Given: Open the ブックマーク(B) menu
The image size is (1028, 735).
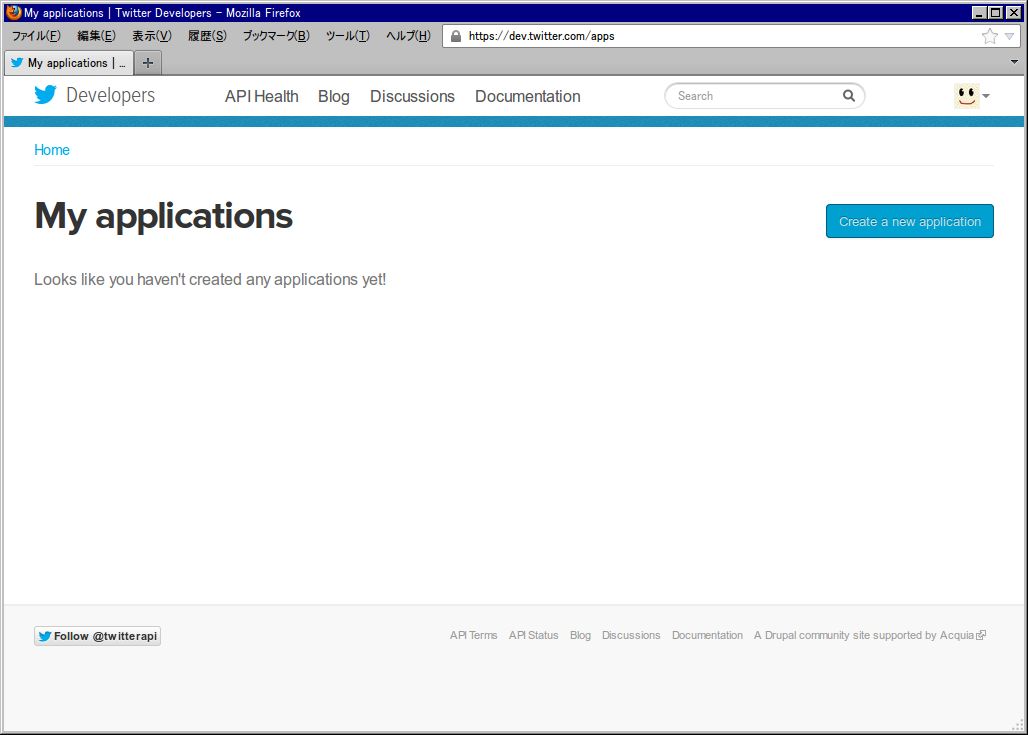Looking at the screenshot, I should point(276,36).
